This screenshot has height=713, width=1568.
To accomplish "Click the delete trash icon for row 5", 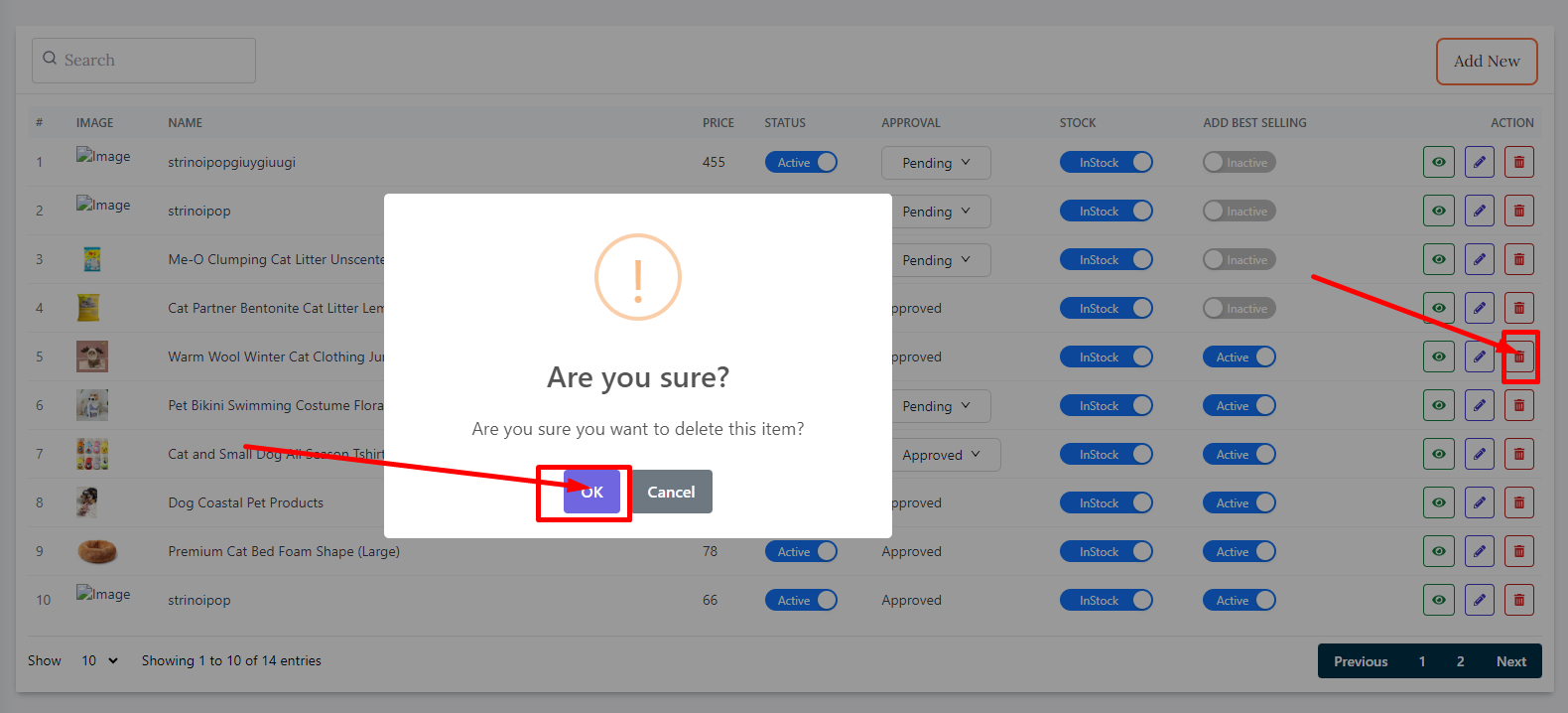I will 1518,356.
